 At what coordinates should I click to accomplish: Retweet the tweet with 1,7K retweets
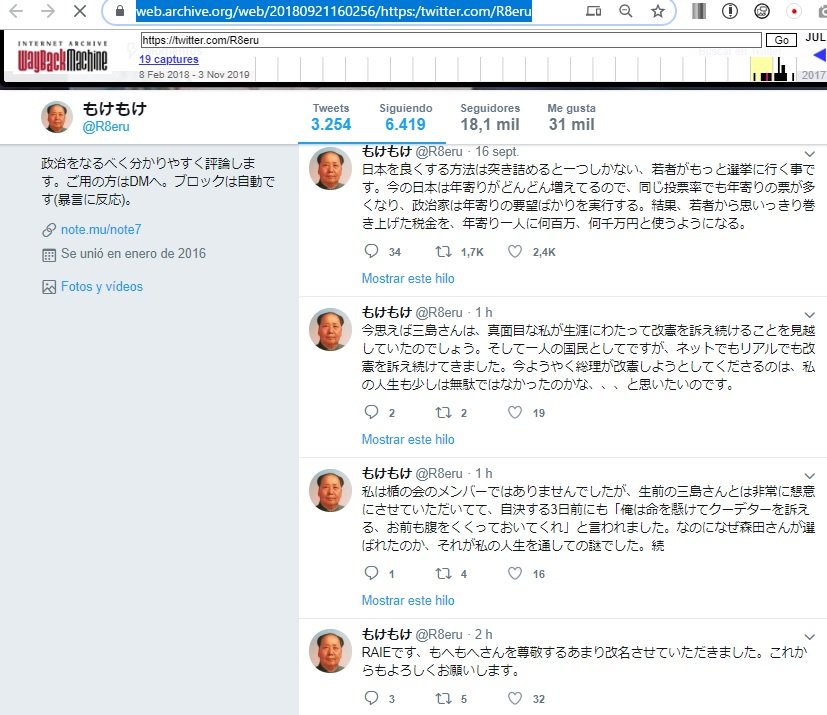(443, 252)
